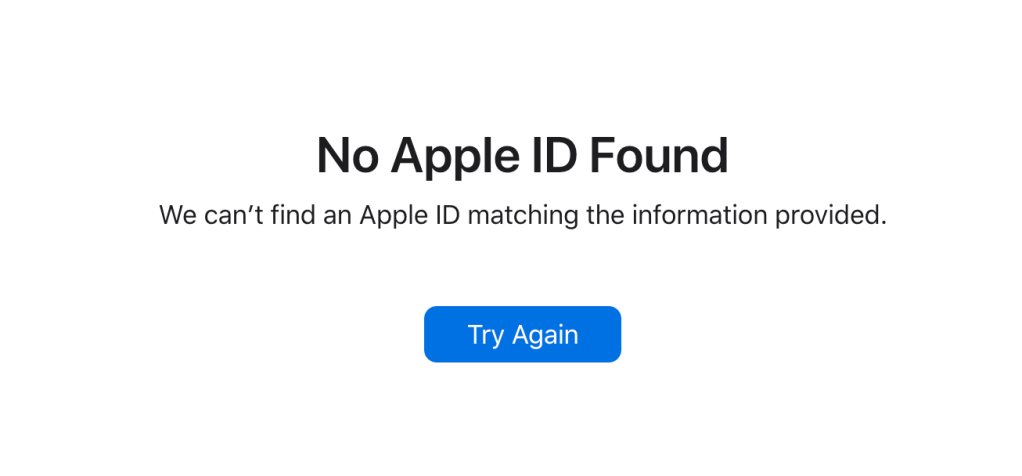The height and width of the screenshot is (476, 1022).
Task: Click the Try Again button
Action: pyautogui.click(x=522, y=334)
